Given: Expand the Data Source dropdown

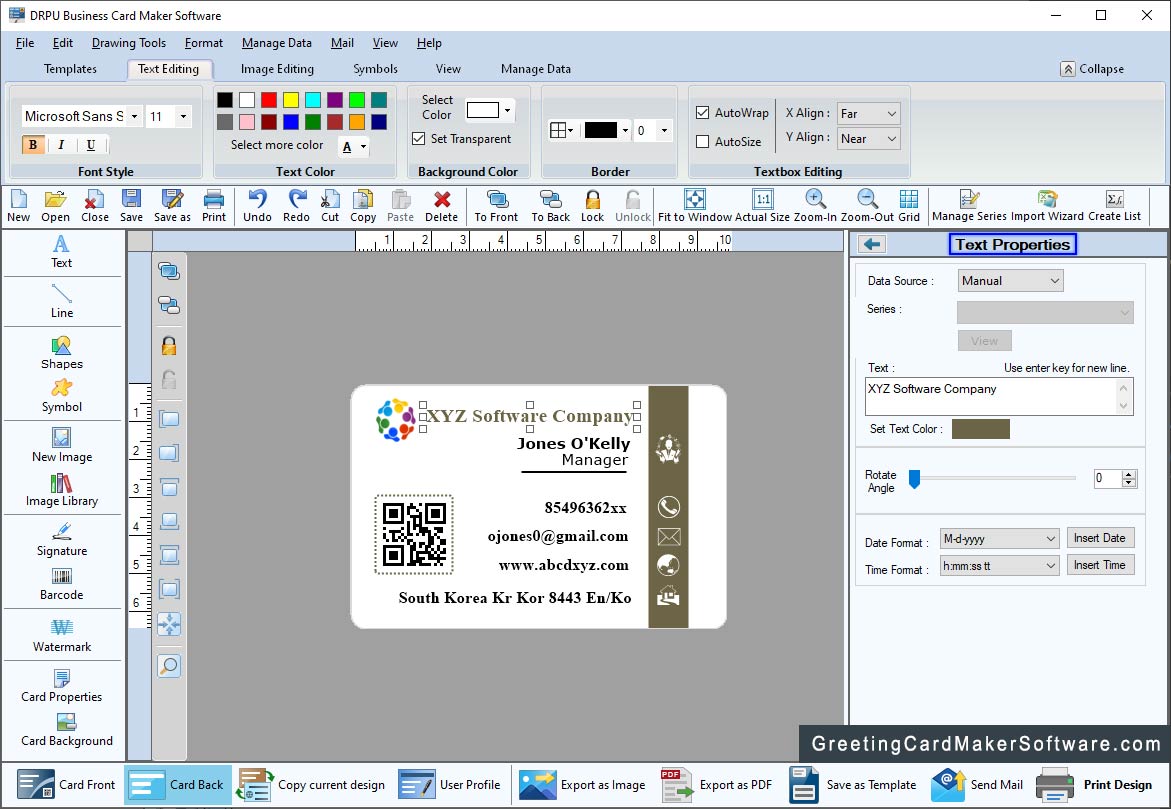Looking at the screenshot, I should (x=1010, y=281).
